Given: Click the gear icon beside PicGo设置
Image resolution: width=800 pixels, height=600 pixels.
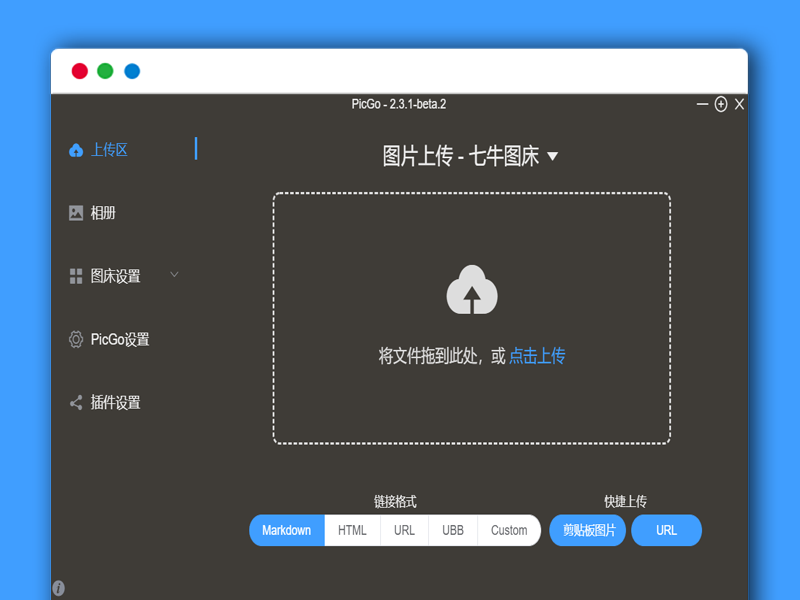Looking at the screenshot, I should (x=76, y=339).
